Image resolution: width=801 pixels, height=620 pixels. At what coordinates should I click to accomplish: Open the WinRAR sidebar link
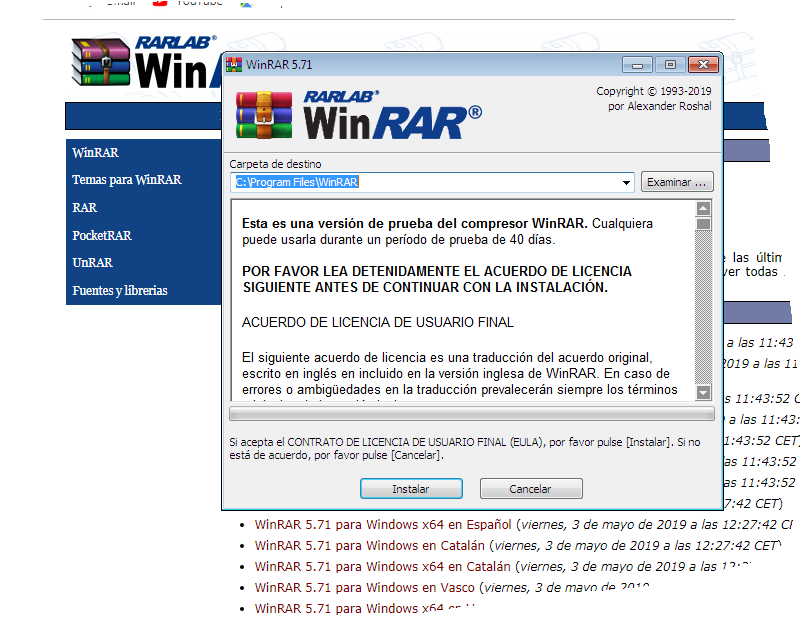pyautogui.click(x=93, y=153)
